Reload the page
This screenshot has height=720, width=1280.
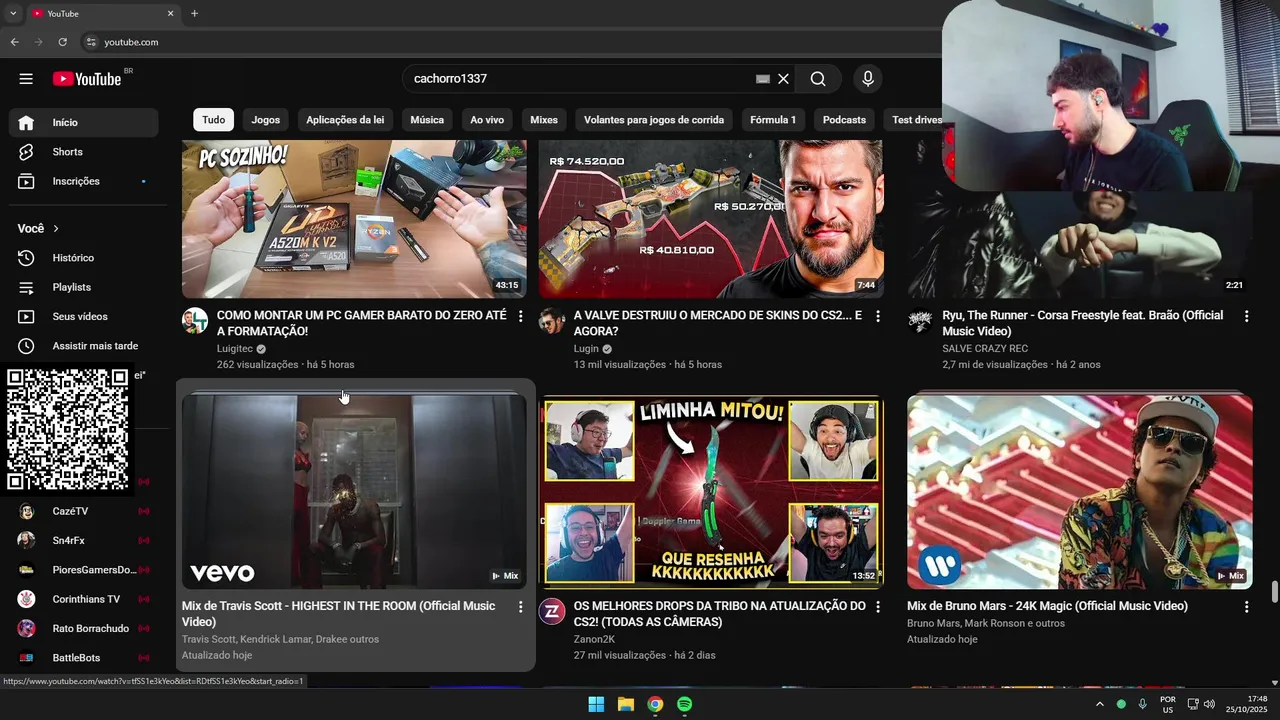tap(62, 42)
